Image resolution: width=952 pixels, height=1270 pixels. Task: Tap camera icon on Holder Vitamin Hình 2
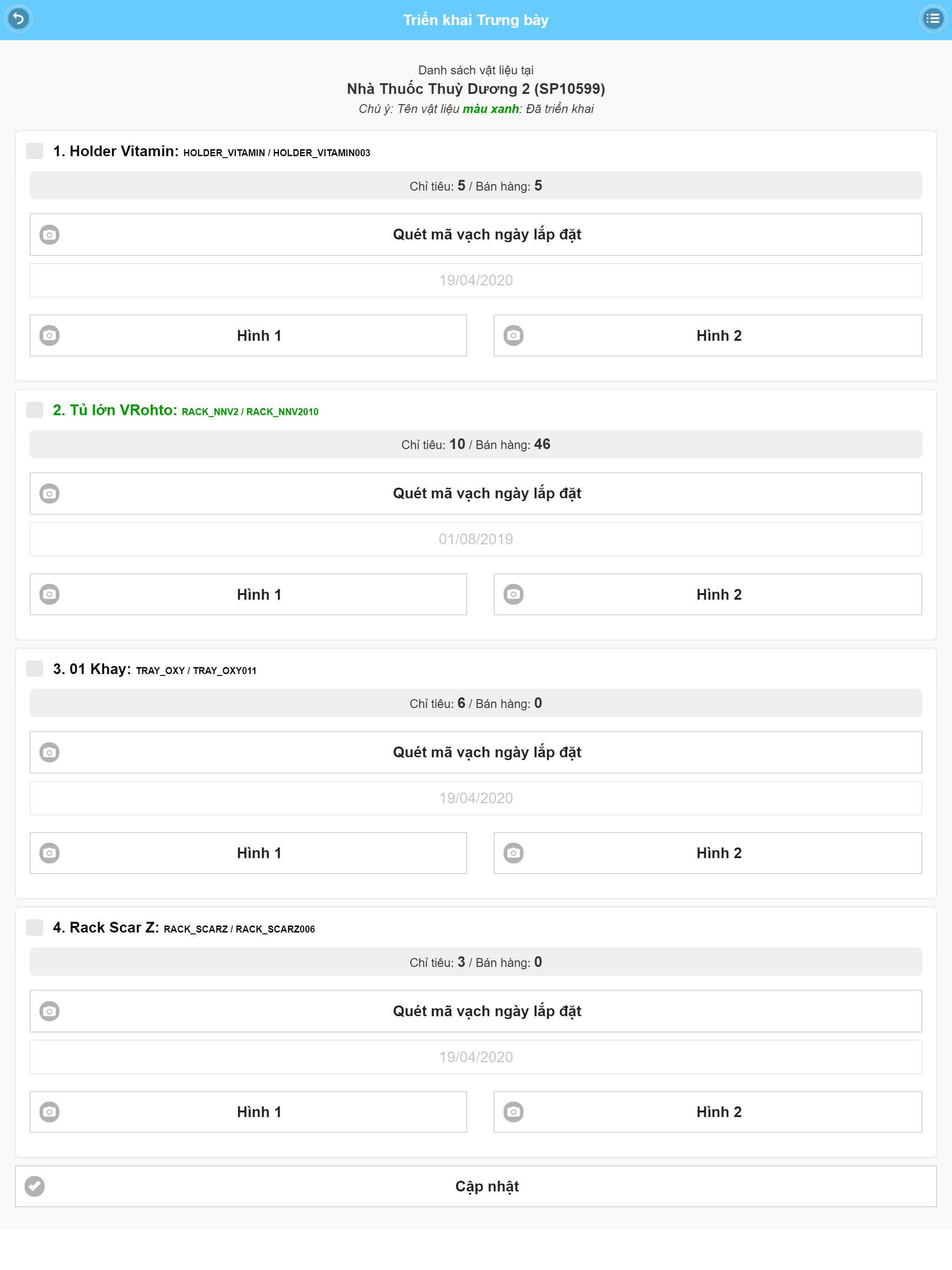(x=513, y=335)
